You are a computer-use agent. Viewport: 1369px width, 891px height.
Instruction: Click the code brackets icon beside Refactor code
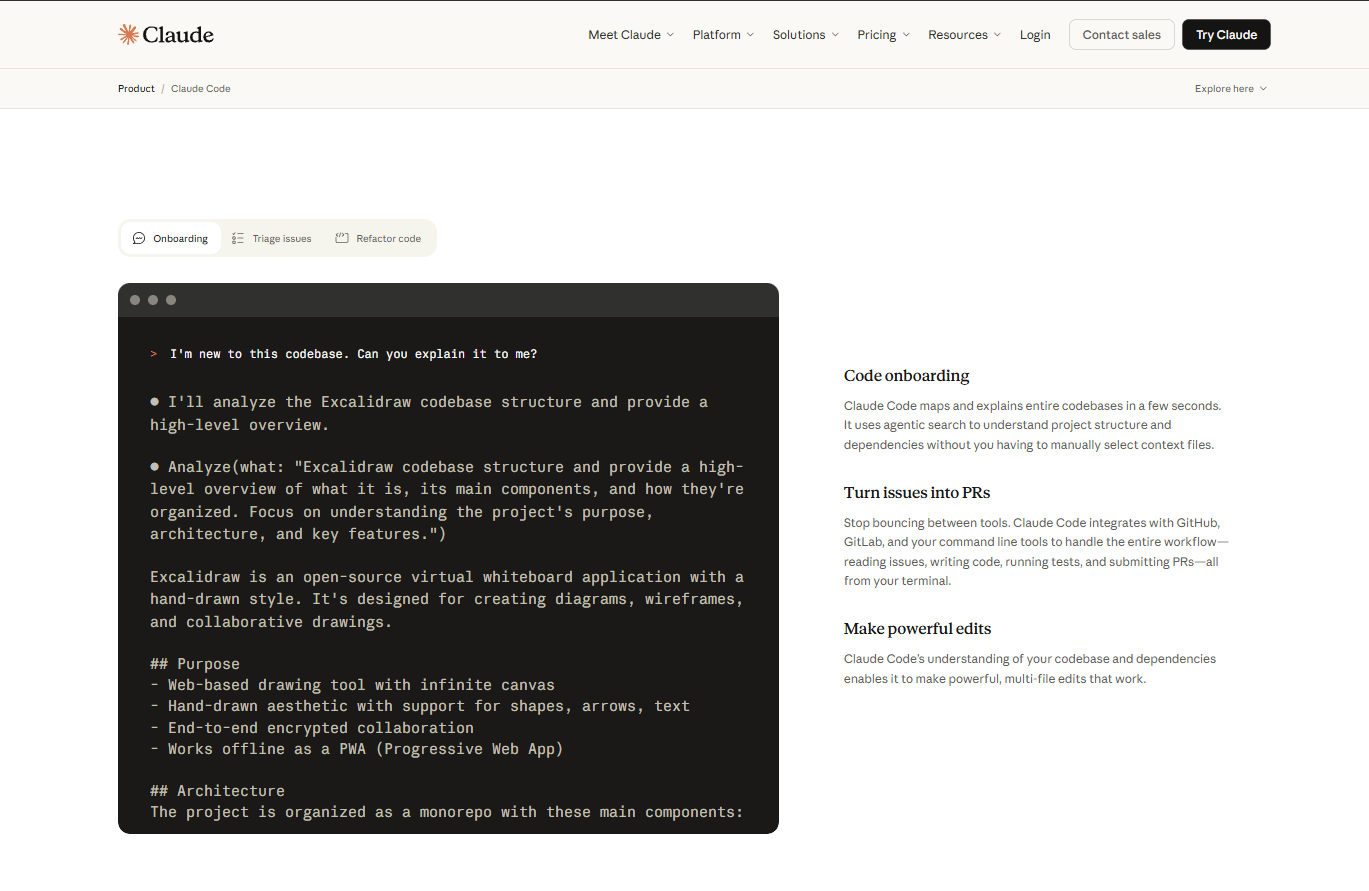click(x=340, y=238)
